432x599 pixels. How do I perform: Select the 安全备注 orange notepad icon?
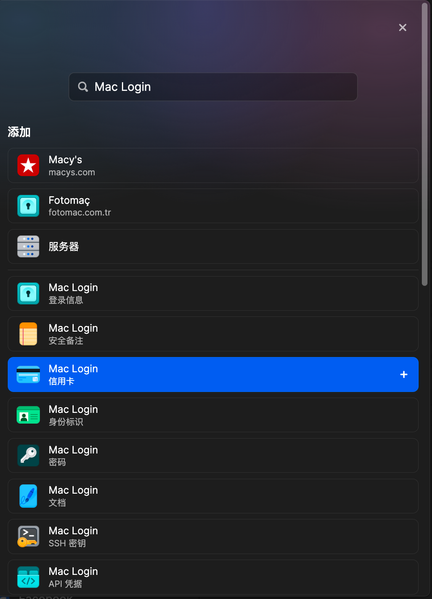28,334
